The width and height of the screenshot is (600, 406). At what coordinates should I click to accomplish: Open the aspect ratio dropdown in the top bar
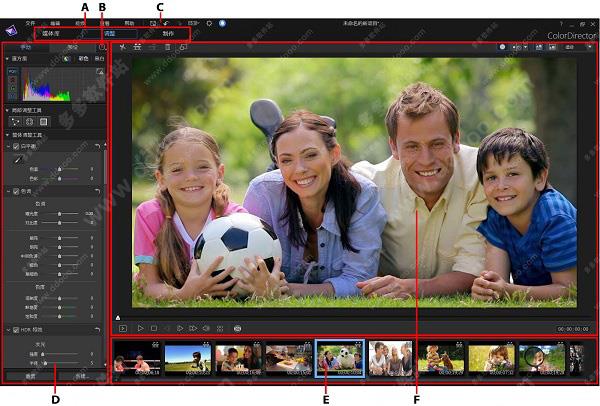point(193,23)
